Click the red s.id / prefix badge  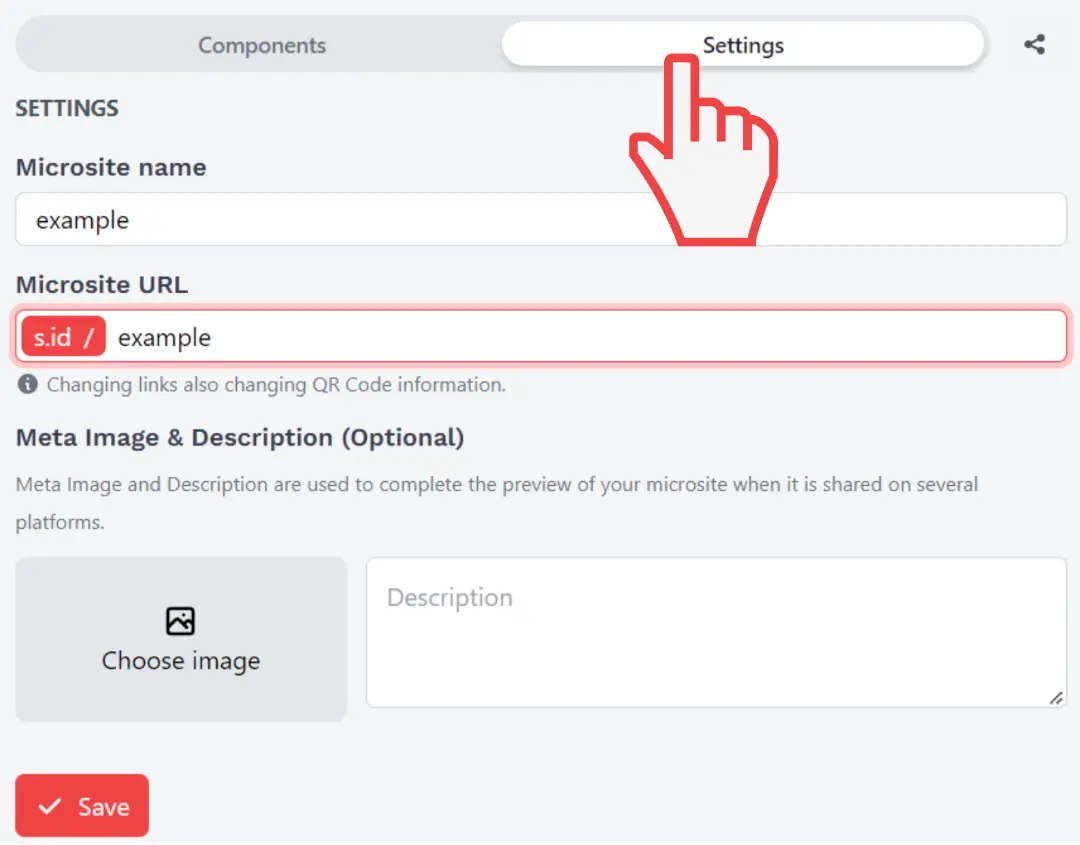(x=63, y=338)
